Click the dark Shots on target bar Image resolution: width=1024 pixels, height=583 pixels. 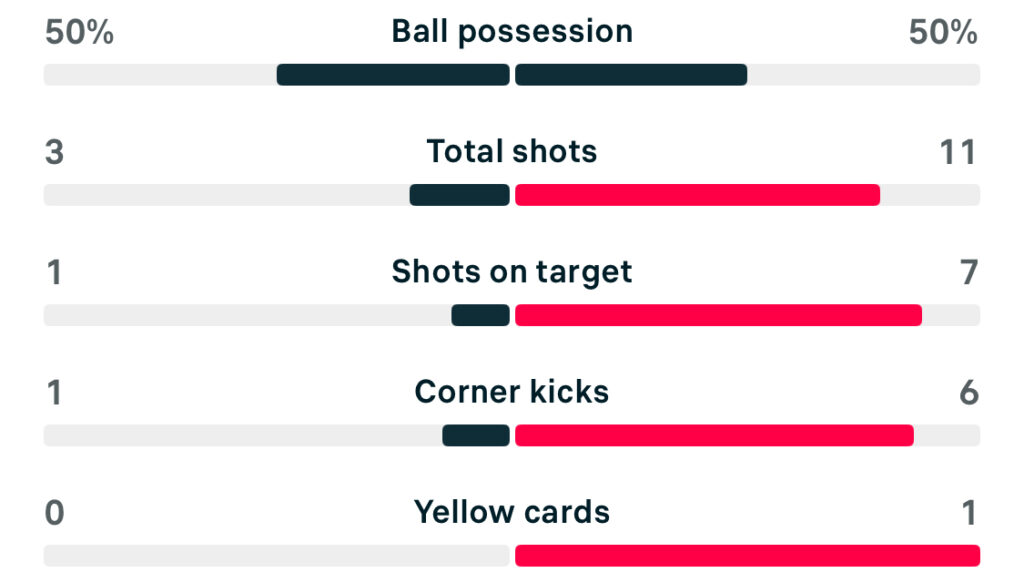(x=481, y=315)
